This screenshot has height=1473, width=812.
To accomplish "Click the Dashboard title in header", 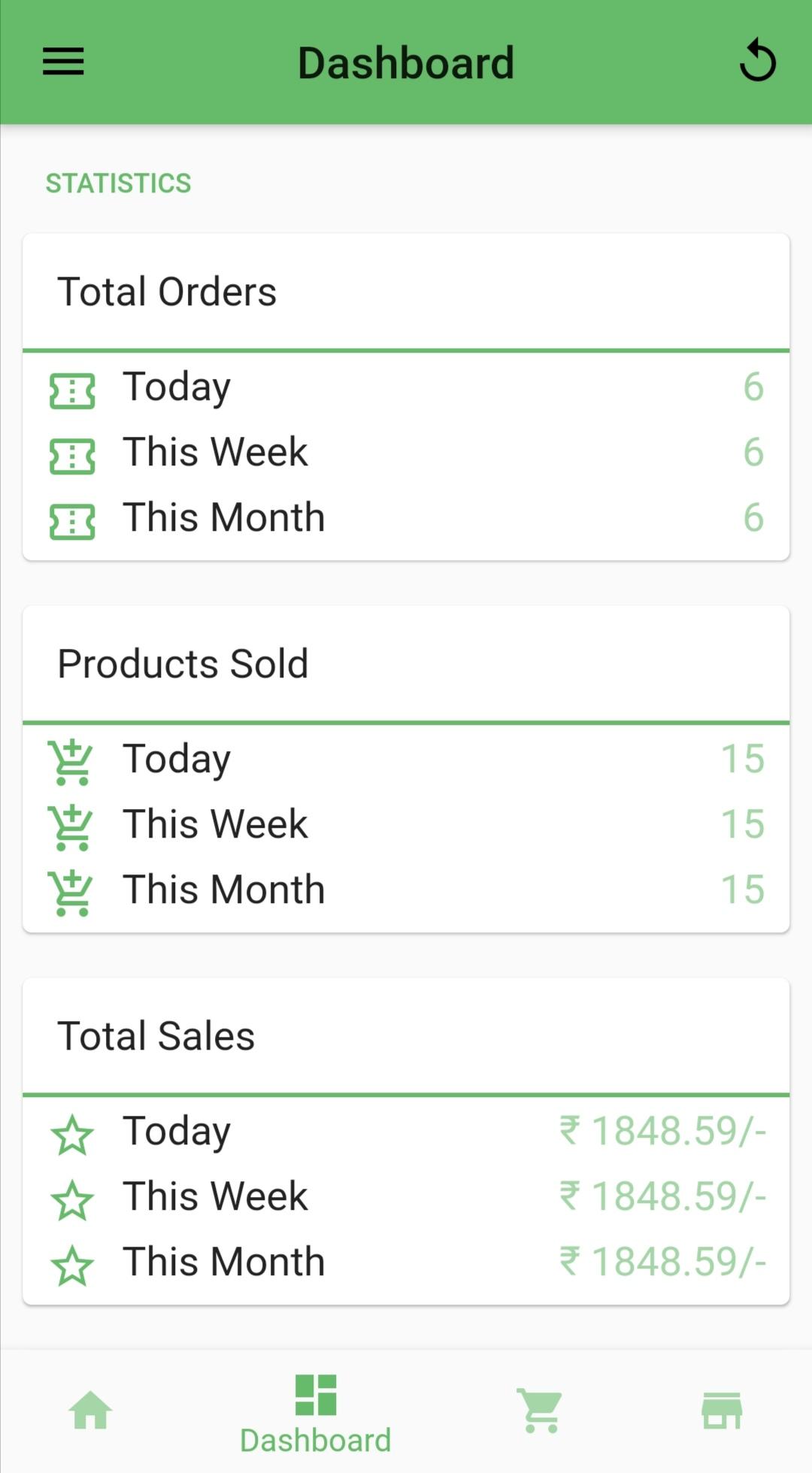I will pyautogui.click(x=406, y=62).
